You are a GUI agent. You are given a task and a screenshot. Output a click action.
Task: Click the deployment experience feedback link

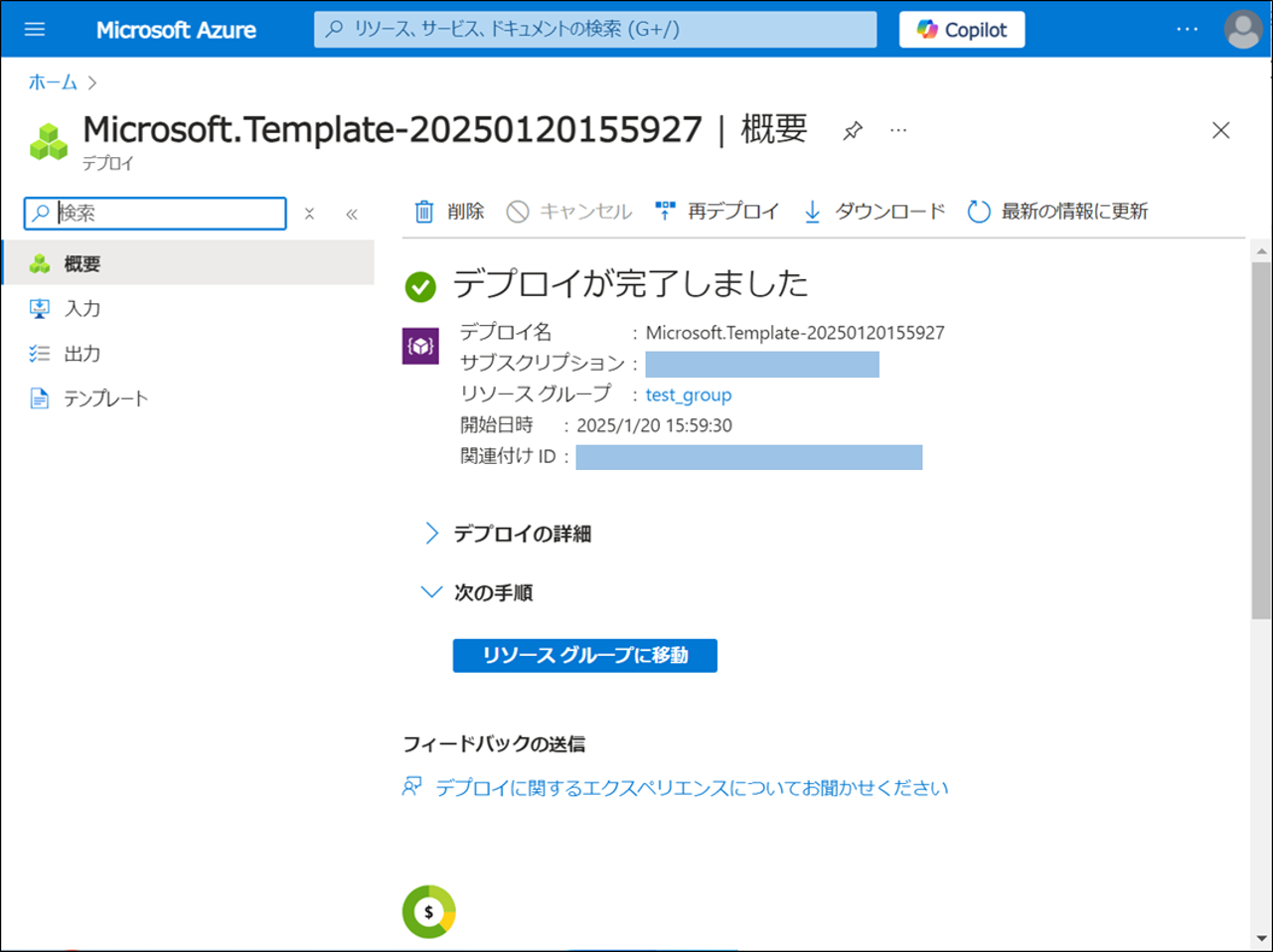tap(691, 788)
